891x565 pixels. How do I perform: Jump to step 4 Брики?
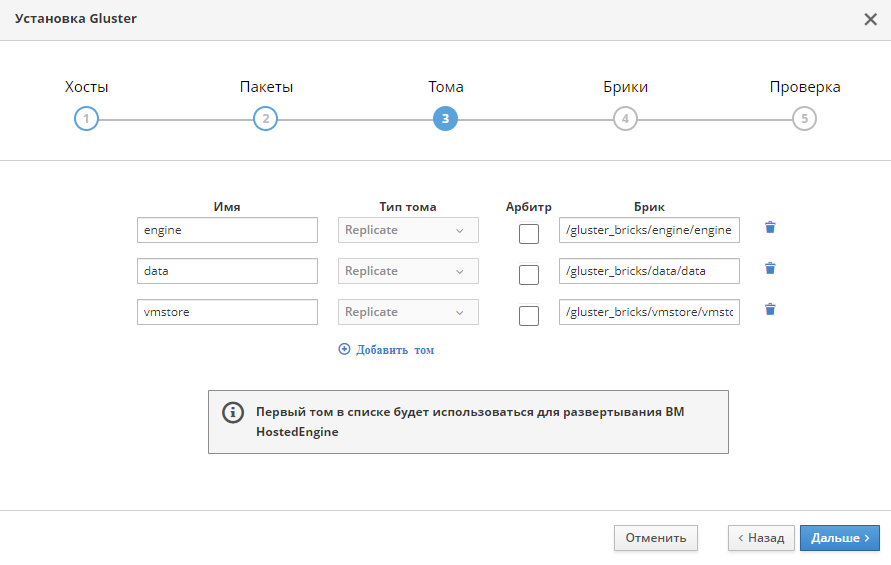625,119
